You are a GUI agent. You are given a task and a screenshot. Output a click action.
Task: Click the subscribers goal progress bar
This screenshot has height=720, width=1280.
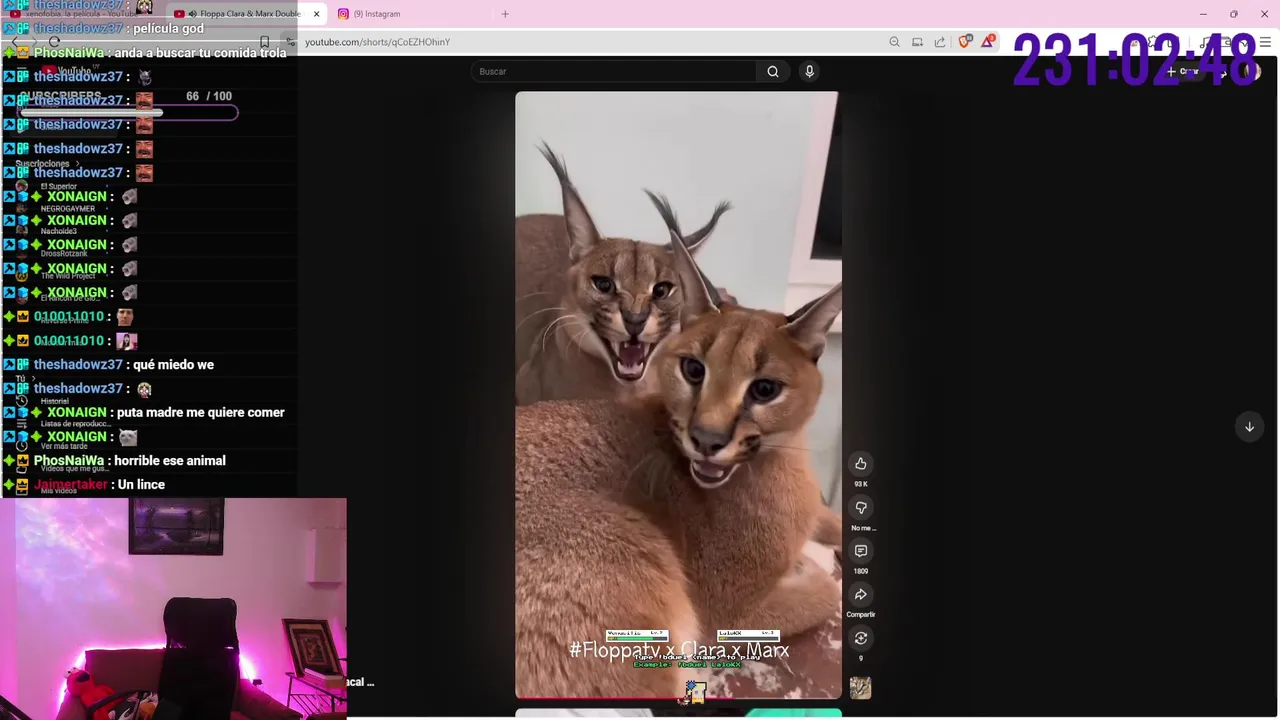pos(128,112)
